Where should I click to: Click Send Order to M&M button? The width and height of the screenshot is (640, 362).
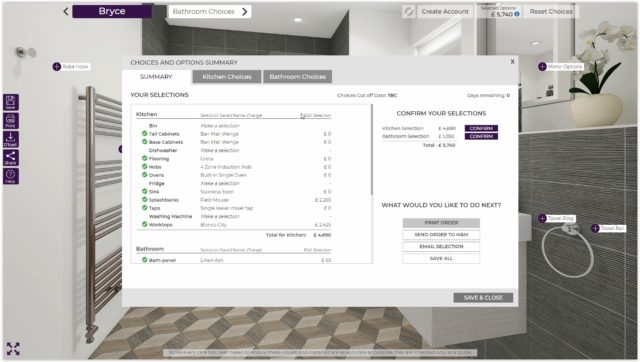point(441,235)
